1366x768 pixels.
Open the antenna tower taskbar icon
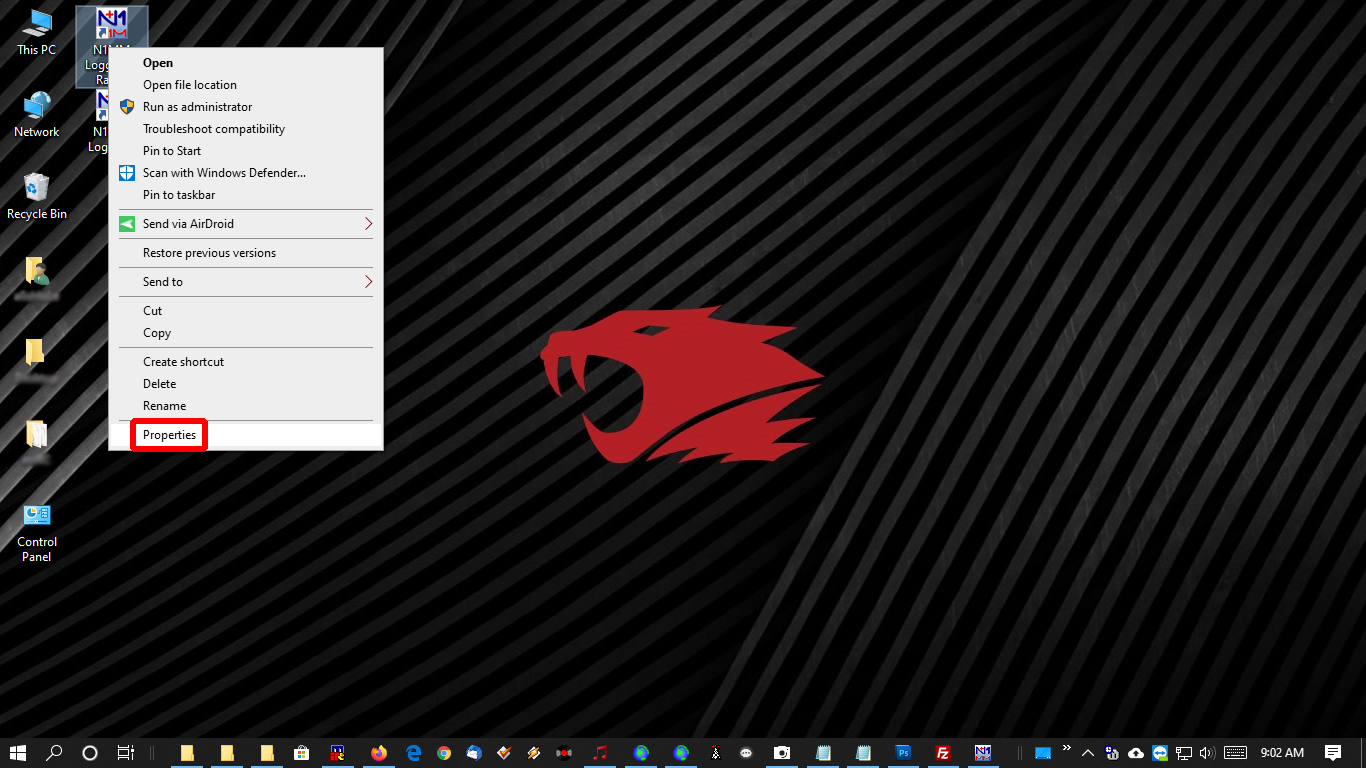click(715, 753)
